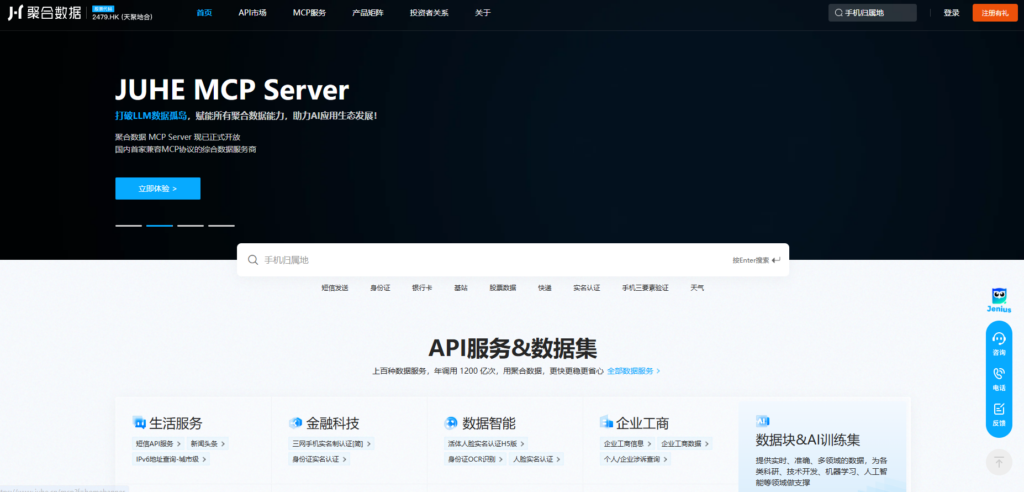1024x492 pixels.
Task: Click the 生活服务 category icon
Action: 139,423
